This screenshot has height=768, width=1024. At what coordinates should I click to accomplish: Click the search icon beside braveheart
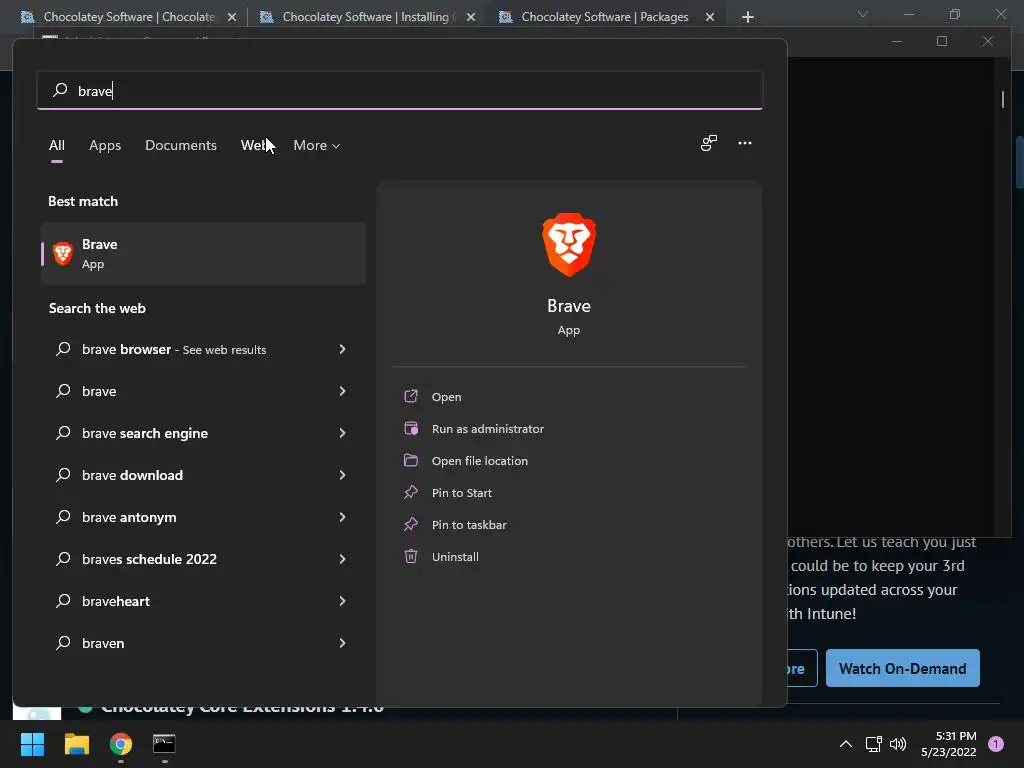63,600
